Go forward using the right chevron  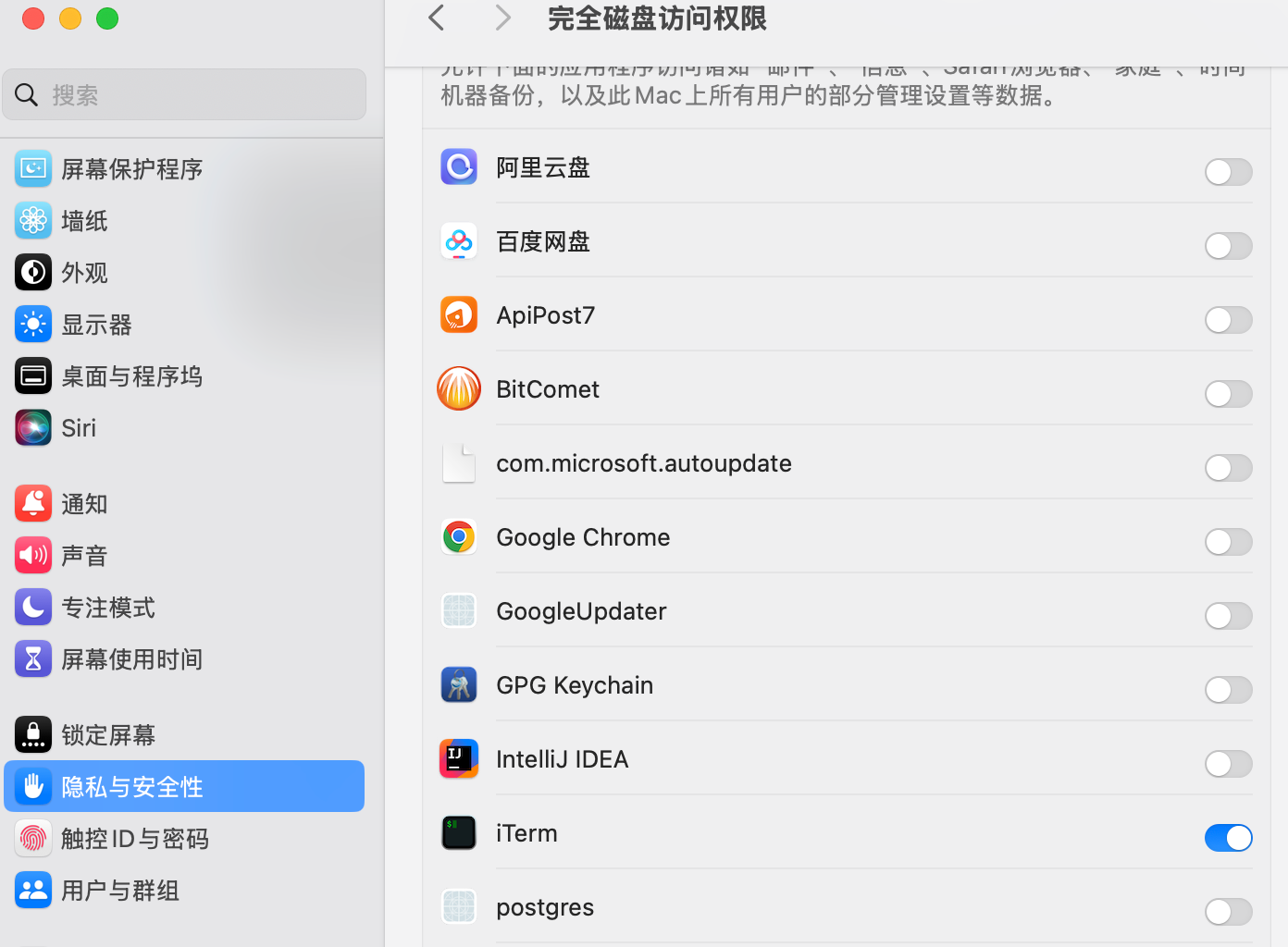pos(502,18)
